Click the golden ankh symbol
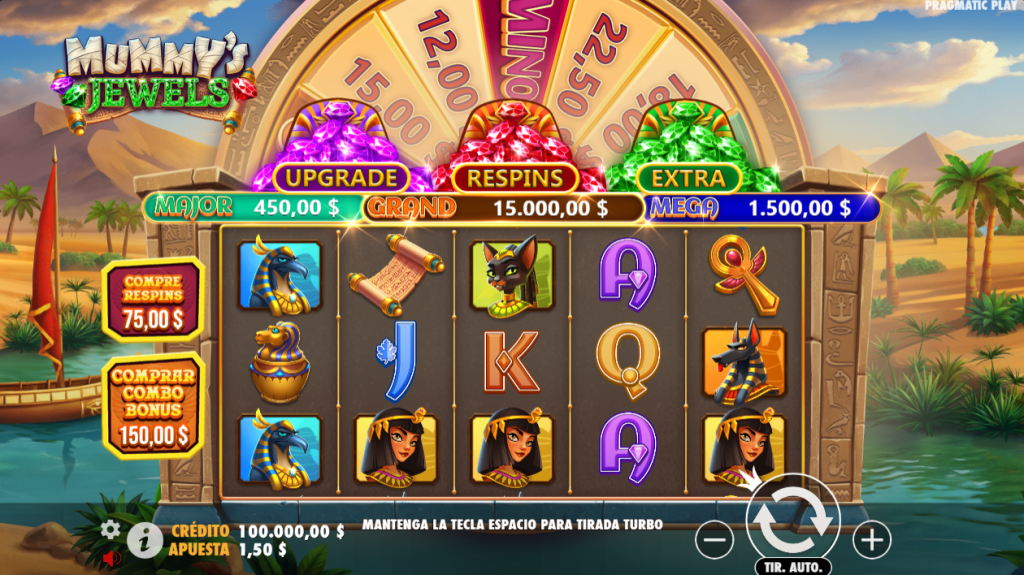 pos(743,273)
